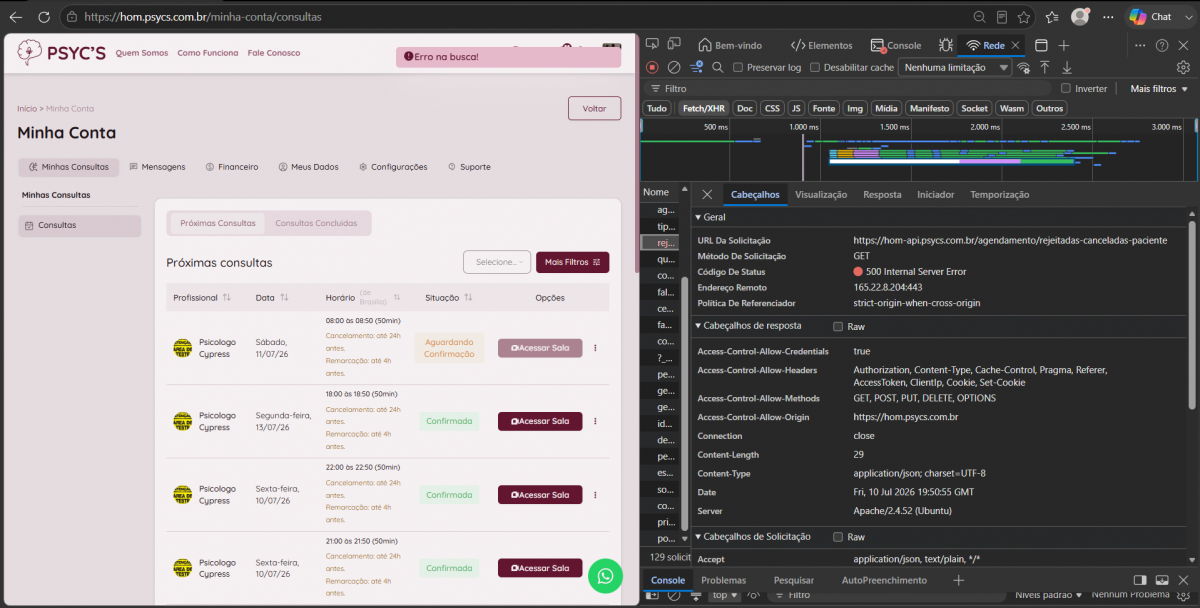
Task: Click the Voltar button
Action: click(x=594, y=108)
